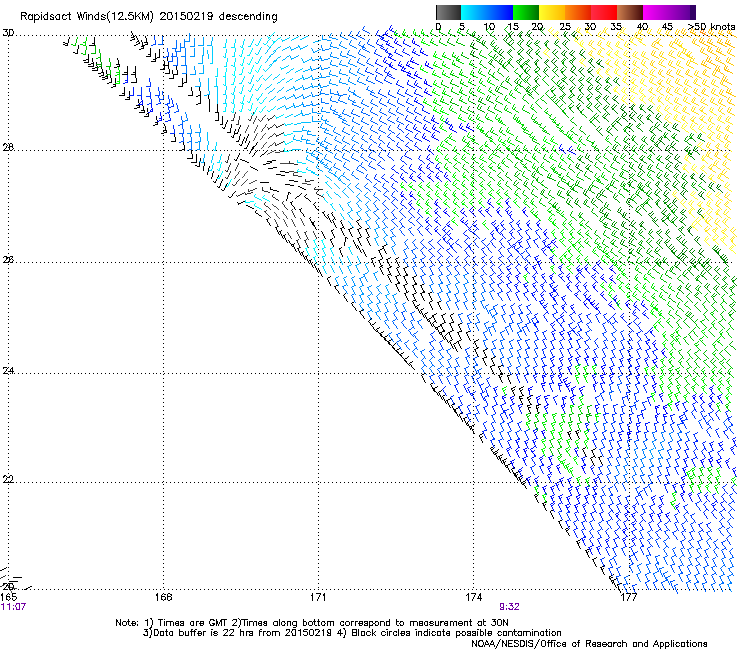Click the purple '9:32' time stamp
This screenshot has height=650, width=740.
pyautogui.click(x=509, y=607)
